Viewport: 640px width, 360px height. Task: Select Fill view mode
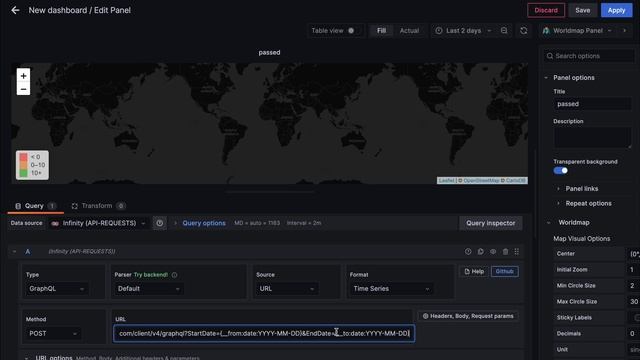click(x=381, y=31)
